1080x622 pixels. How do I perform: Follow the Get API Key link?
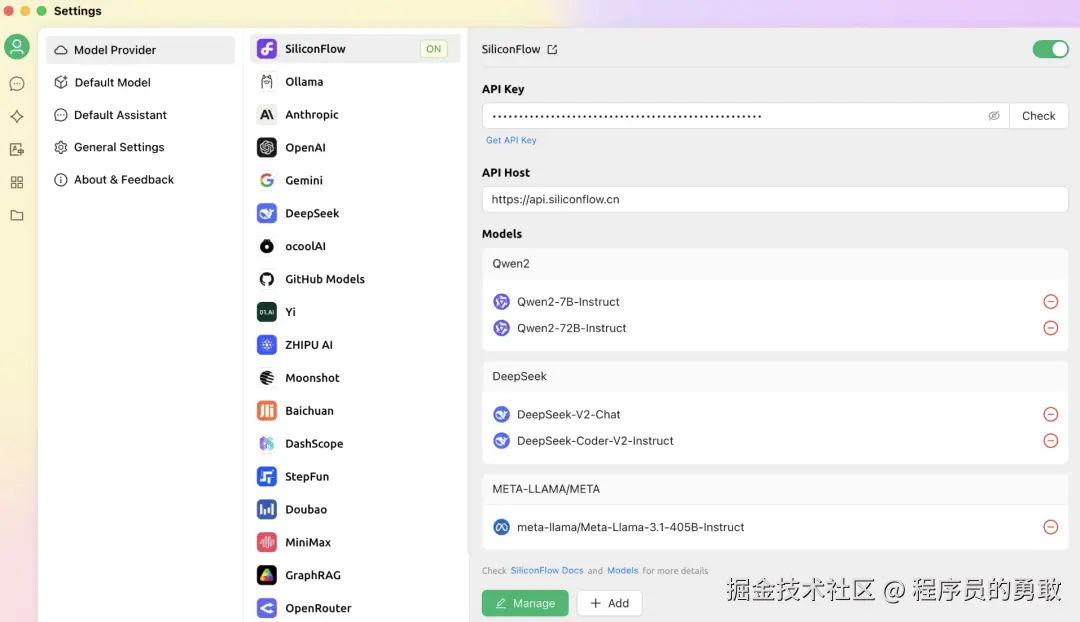coord(511,141)
